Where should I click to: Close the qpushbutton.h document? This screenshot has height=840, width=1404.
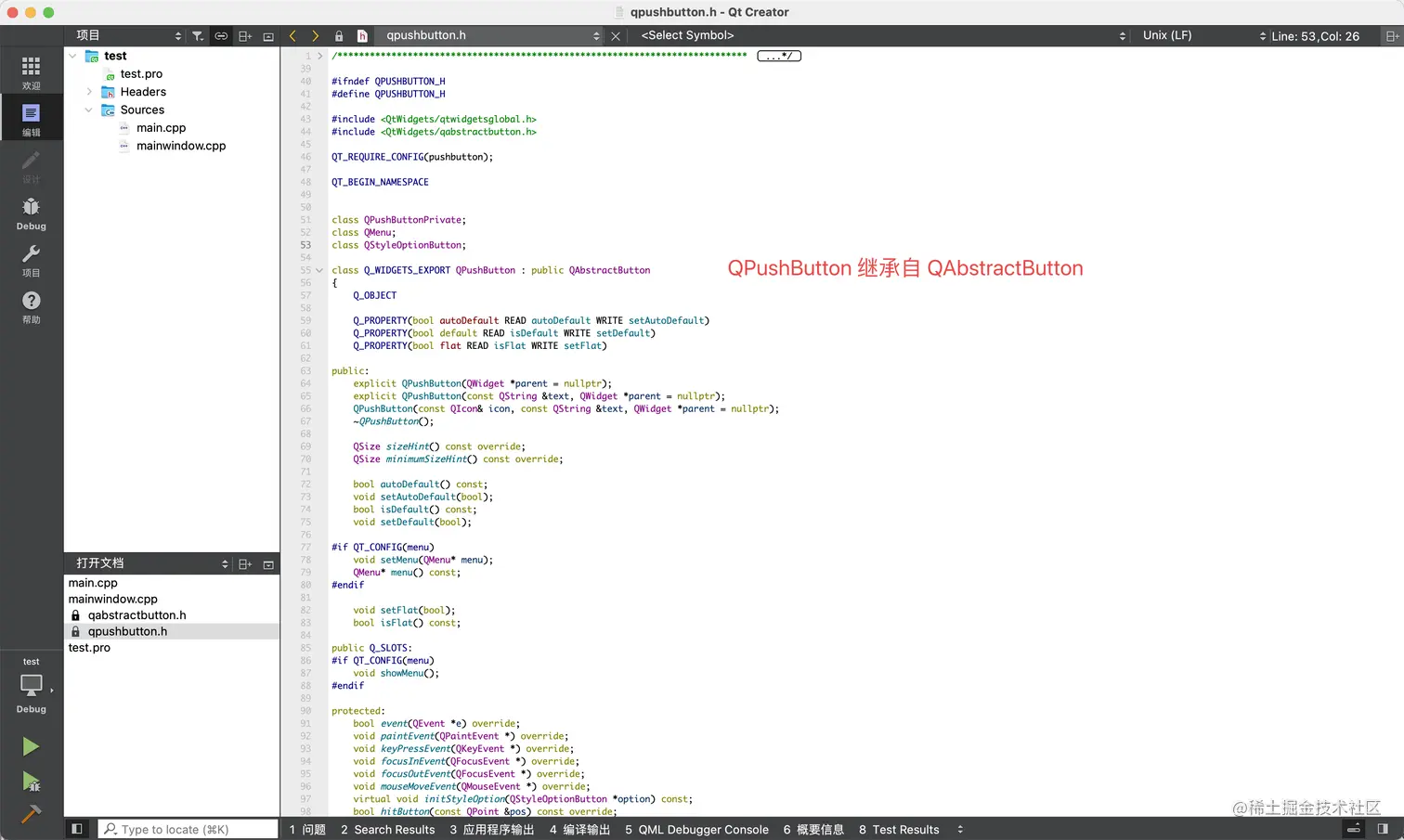coord(616,36)
